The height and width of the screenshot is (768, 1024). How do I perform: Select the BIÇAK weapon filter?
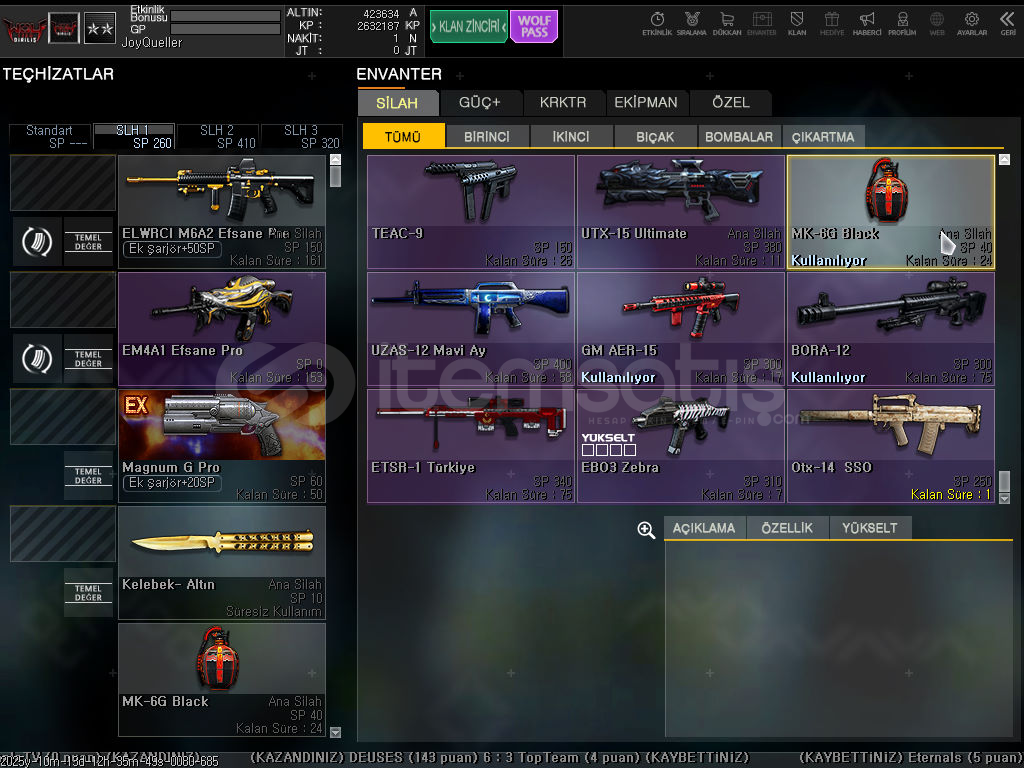point(655,136)
